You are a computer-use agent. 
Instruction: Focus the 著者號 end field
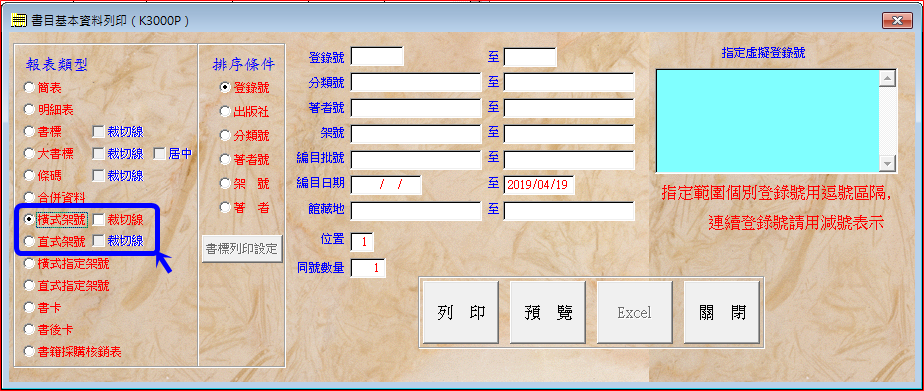point(569,108)
